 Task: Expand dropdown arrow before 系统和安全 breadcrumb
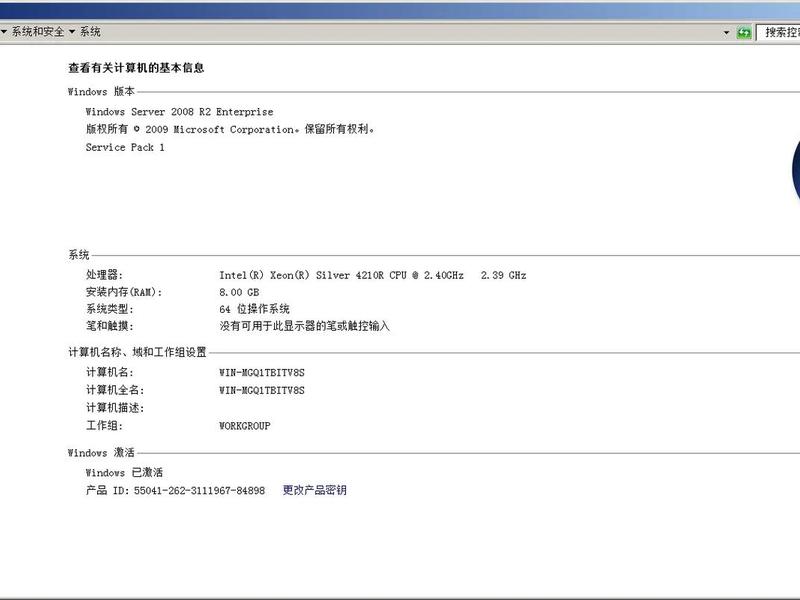point(4,32)
